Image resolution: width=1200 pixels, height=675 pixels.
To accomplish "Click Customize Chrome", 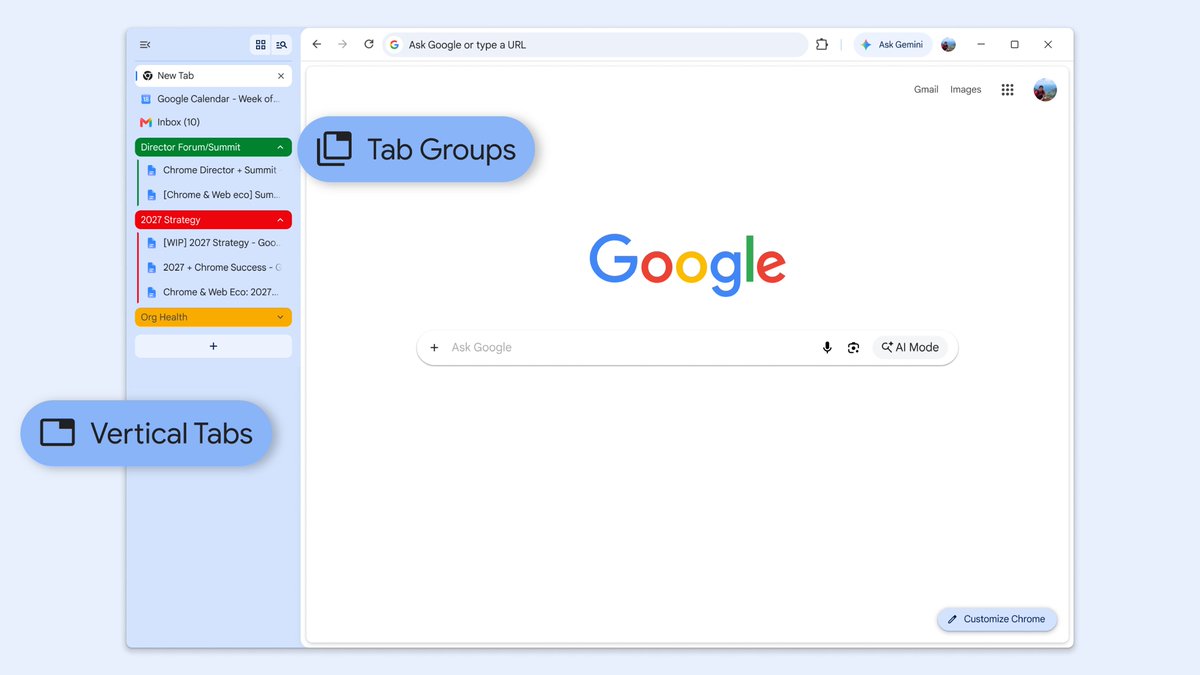I will point(996,619).
